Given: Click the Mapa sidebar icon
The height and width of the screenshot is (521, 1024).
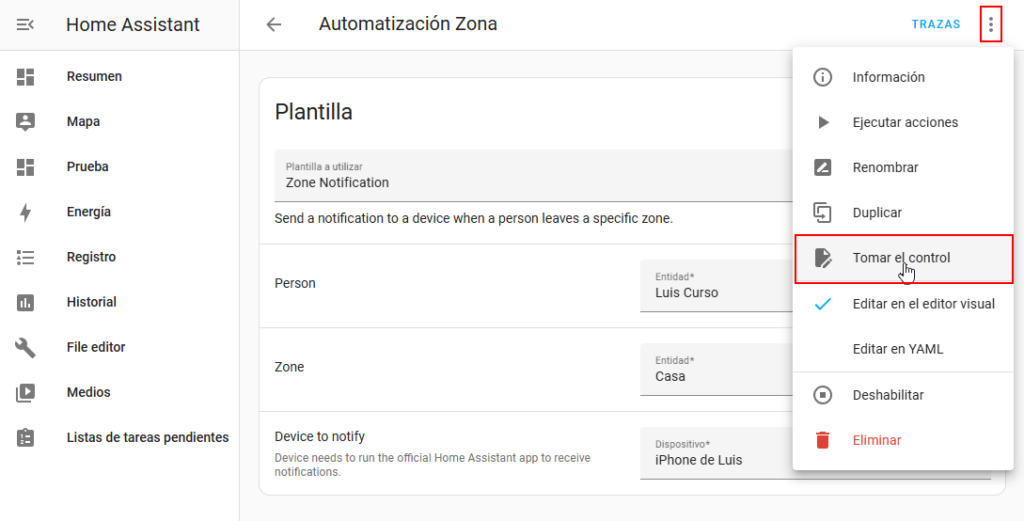Looking at the screenshot, I should click(x=26, y=122).
